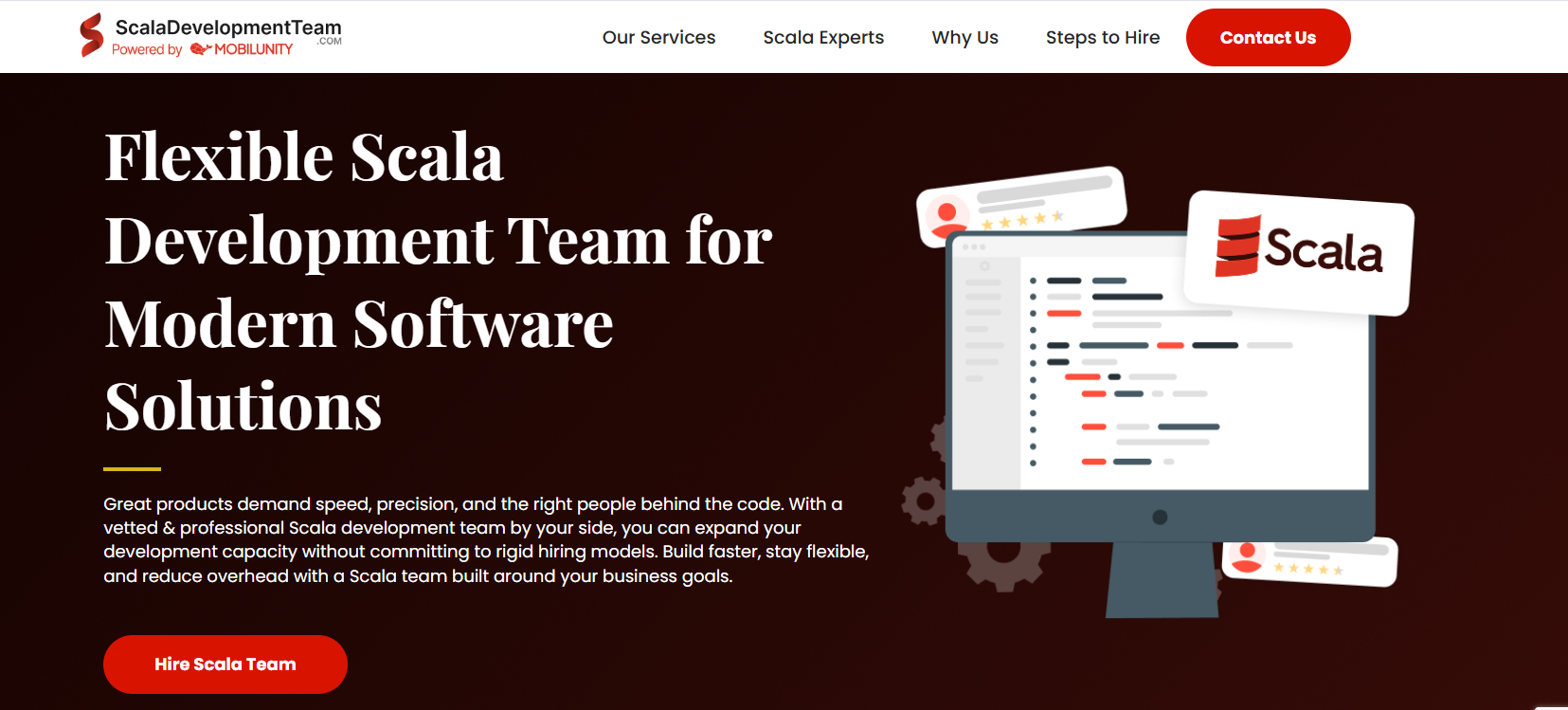Open the Our Services menu
The image size is (1568, 710).
point(659,37)
